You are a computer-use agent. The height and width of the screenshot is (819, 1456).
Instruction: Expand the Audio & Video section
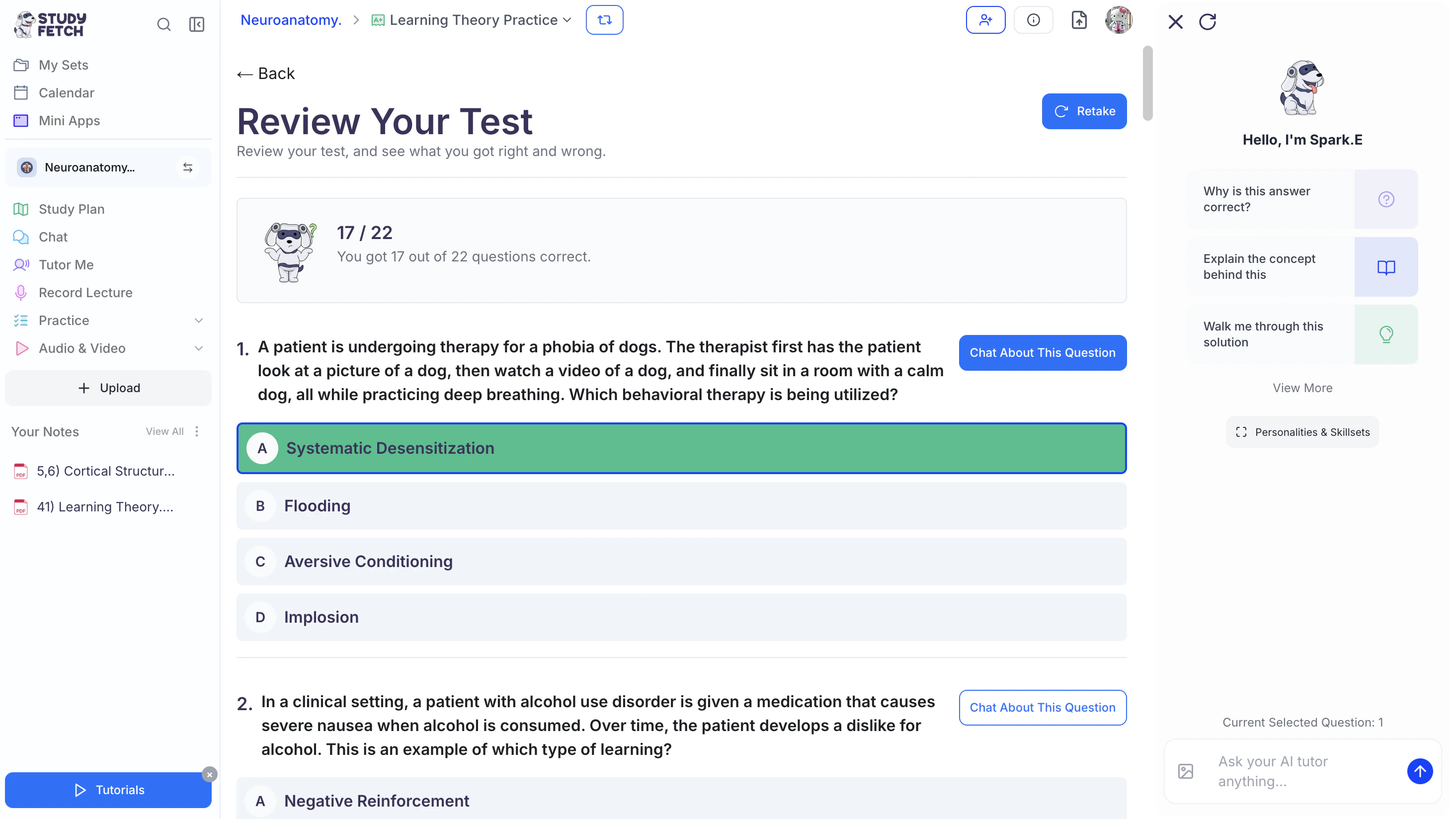[198, 348]
